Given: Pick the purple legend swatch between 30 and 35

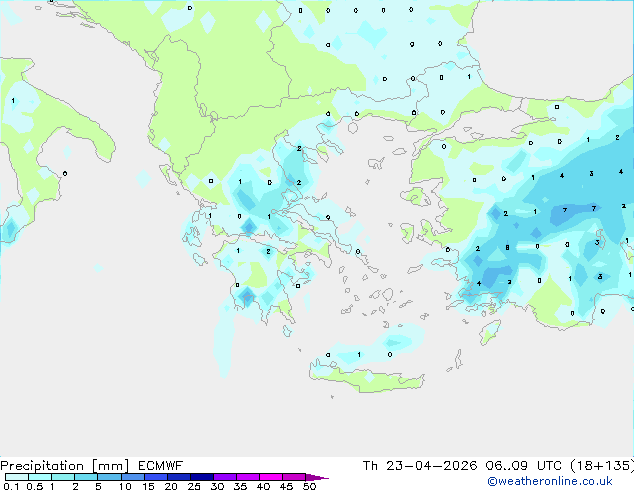Looking at the screenshot, I should [225, 477].
